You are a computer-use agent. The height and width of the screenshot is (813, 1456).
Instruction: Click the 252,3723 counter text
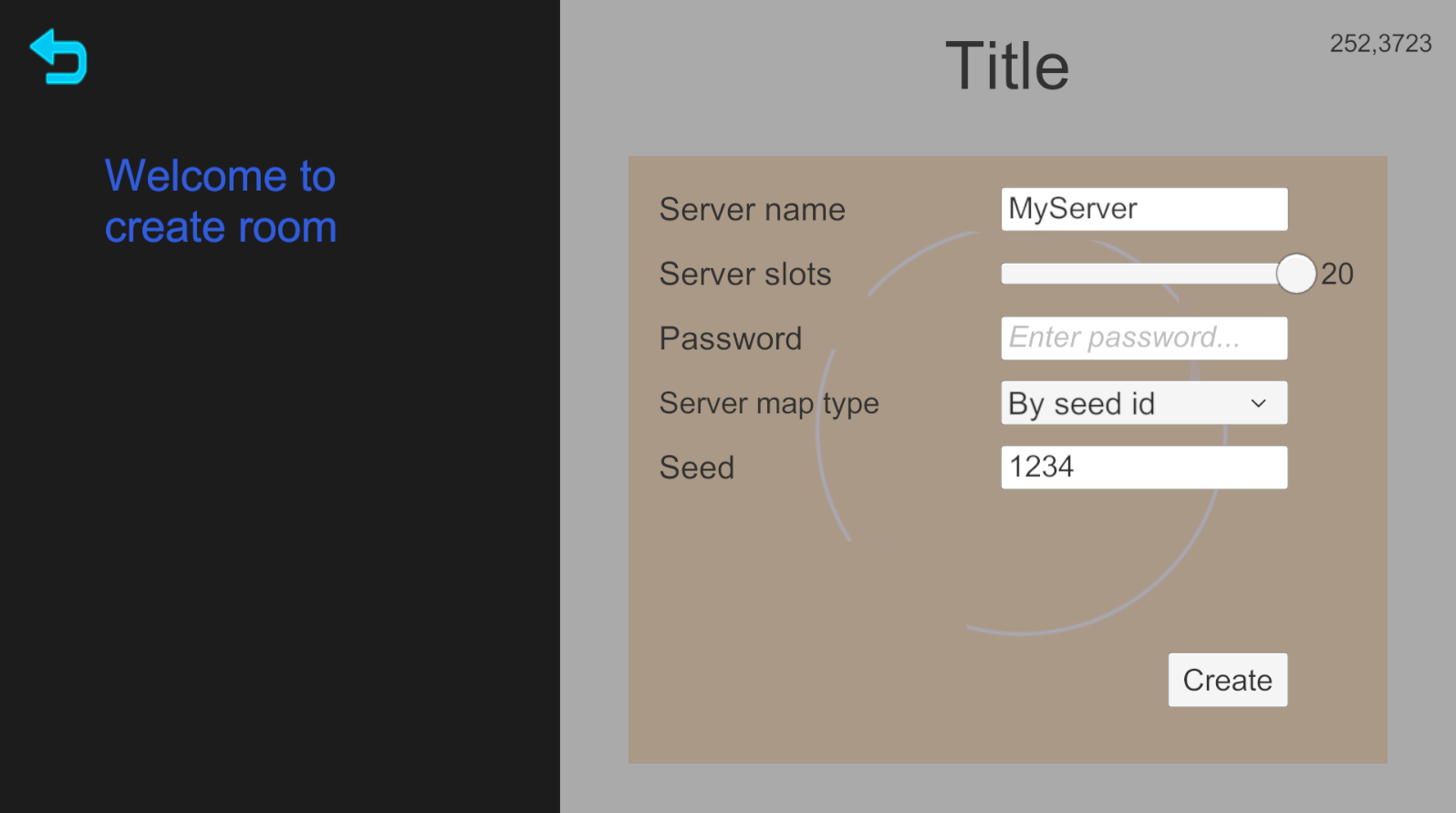point(1379,44)
